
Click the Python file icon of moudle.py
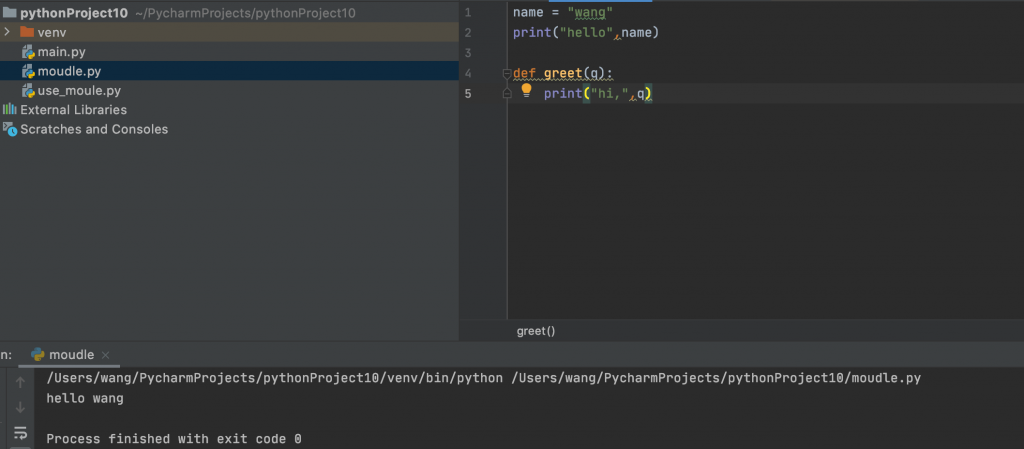(28, 71)
